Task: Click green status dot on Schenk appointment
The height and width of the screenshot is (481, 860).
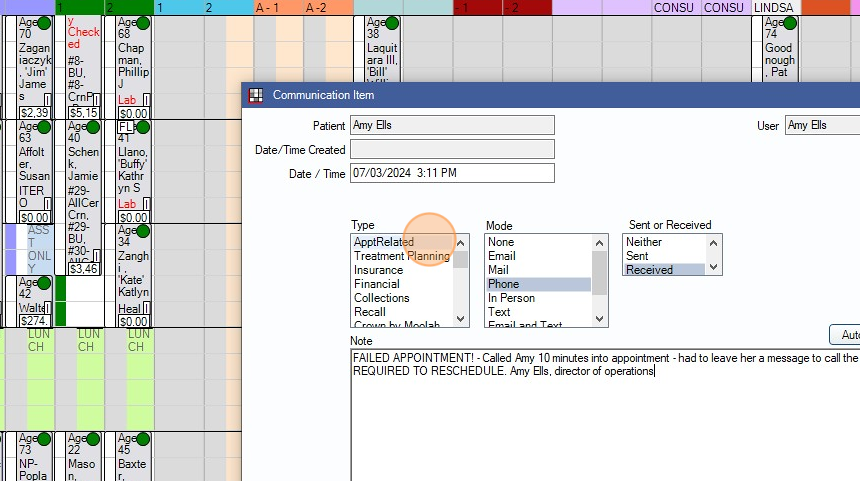Action: tap(93, 127)
